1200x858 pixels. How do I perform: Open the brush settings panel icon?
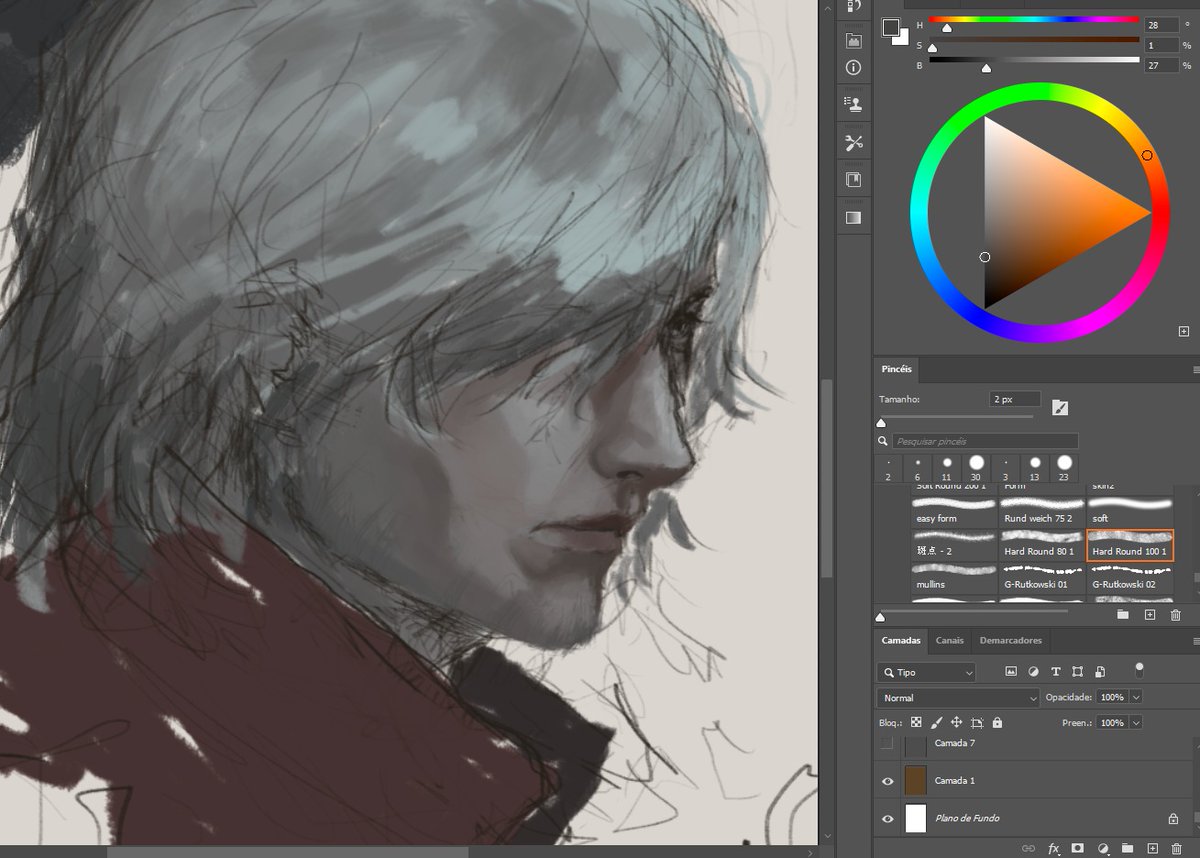tap(1061, 406)
